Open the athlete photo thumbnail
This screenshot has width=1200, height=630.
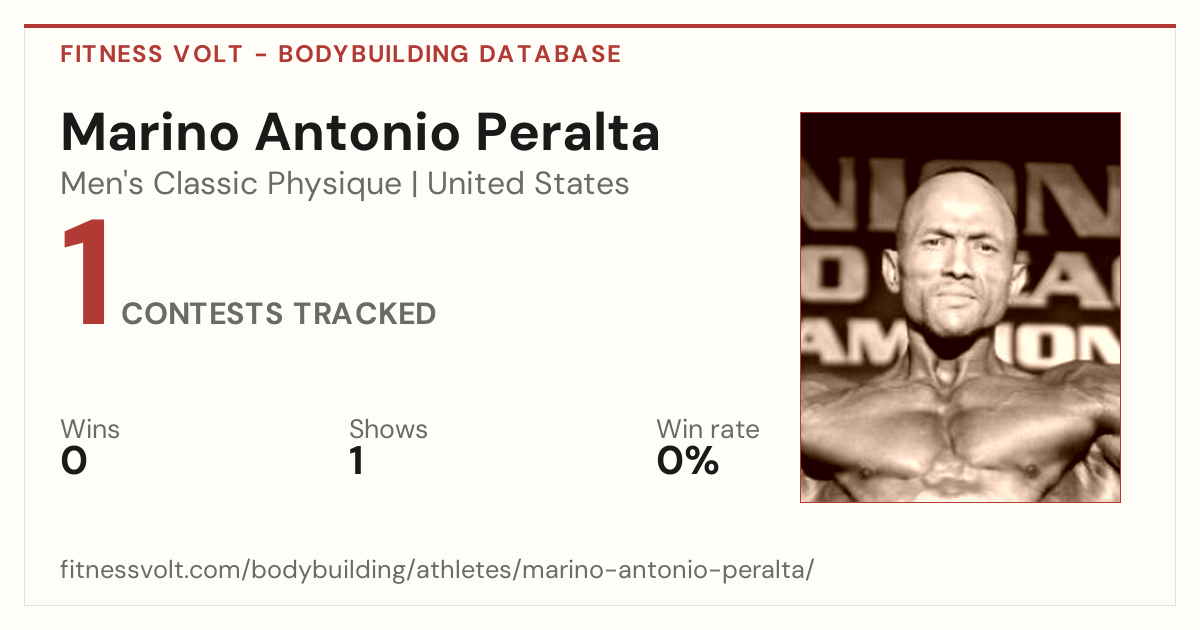click(960, 307)
